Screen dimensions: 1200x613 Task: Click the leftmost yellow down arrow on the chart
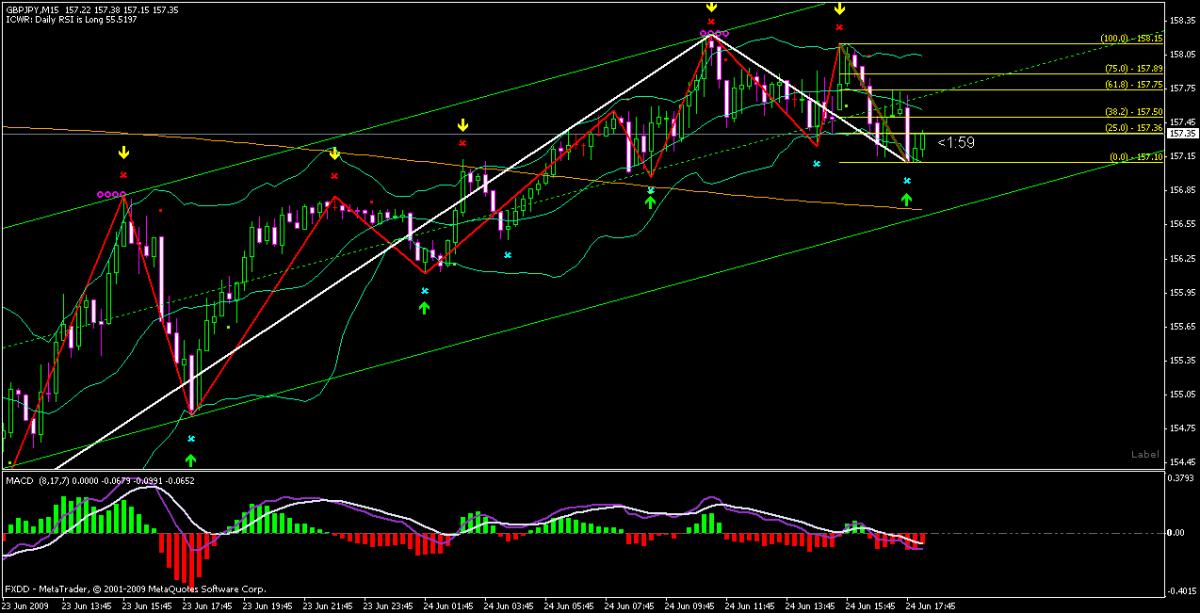(123, 153)
